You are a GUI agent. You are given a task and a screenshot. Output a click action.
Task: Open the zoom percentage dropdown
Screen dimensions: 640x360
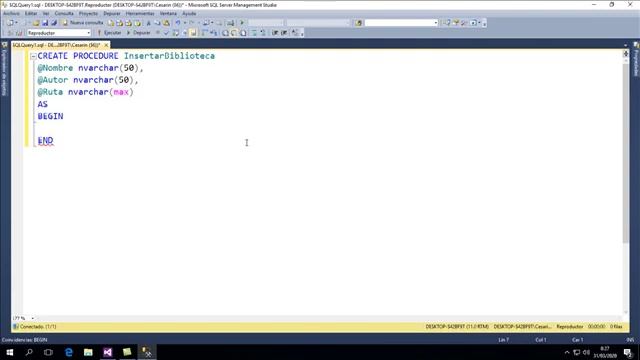pyautogui.click(x=33, y=318)
